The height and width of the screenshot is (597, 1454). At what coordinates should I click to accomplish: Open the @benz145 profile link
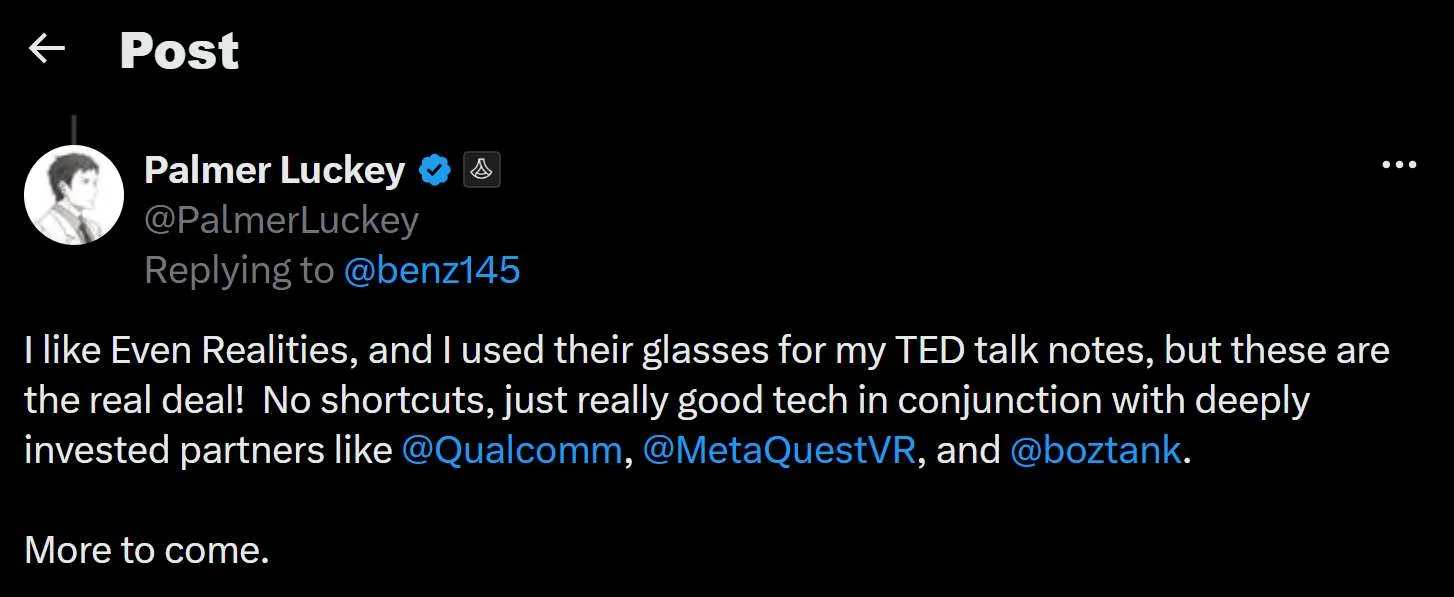coord(431,270)
